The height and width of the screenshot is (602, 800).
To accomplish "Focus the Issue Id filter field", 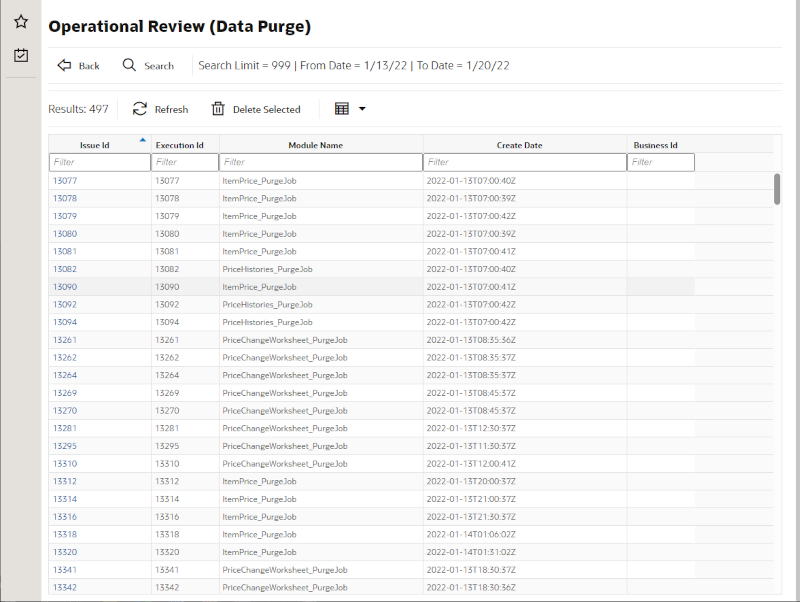I will [100, 162].
